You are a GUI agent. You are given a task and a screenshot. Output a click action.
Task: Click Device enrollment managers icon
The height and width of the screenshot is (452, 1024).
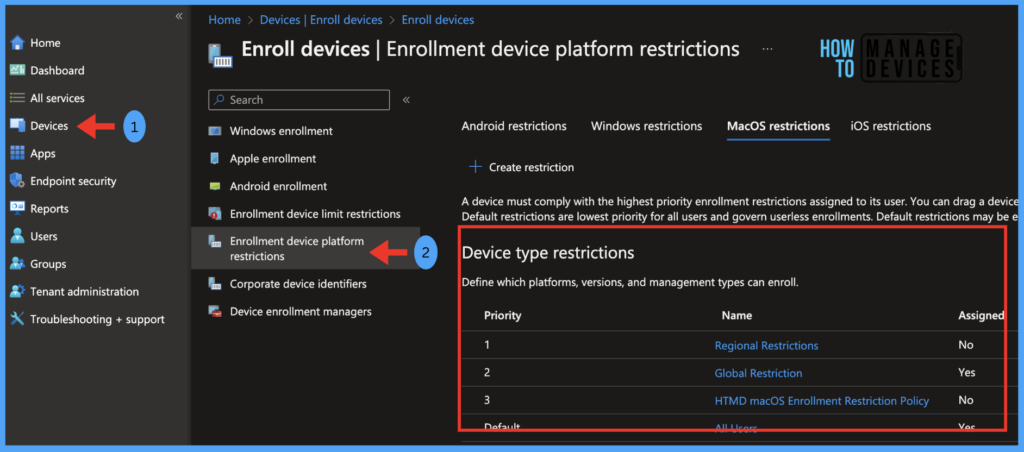pos(215,312)
